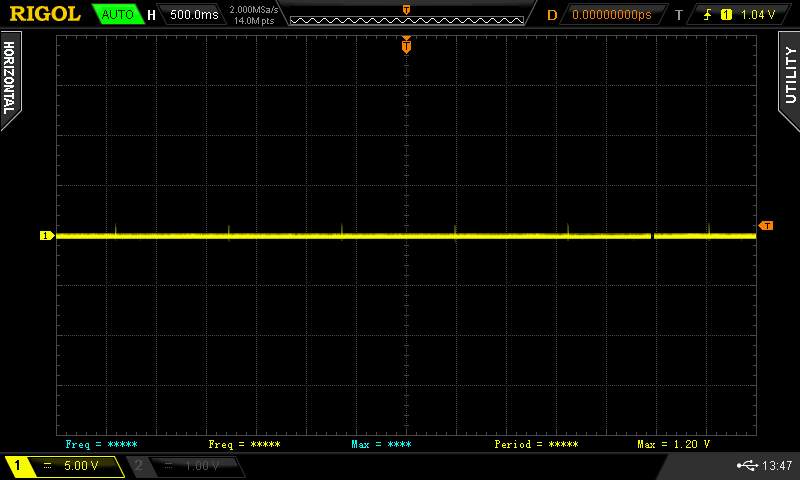Toggle channel 1 with the 5.00 V label
This screenshot has width=800, height=480.
63,466
